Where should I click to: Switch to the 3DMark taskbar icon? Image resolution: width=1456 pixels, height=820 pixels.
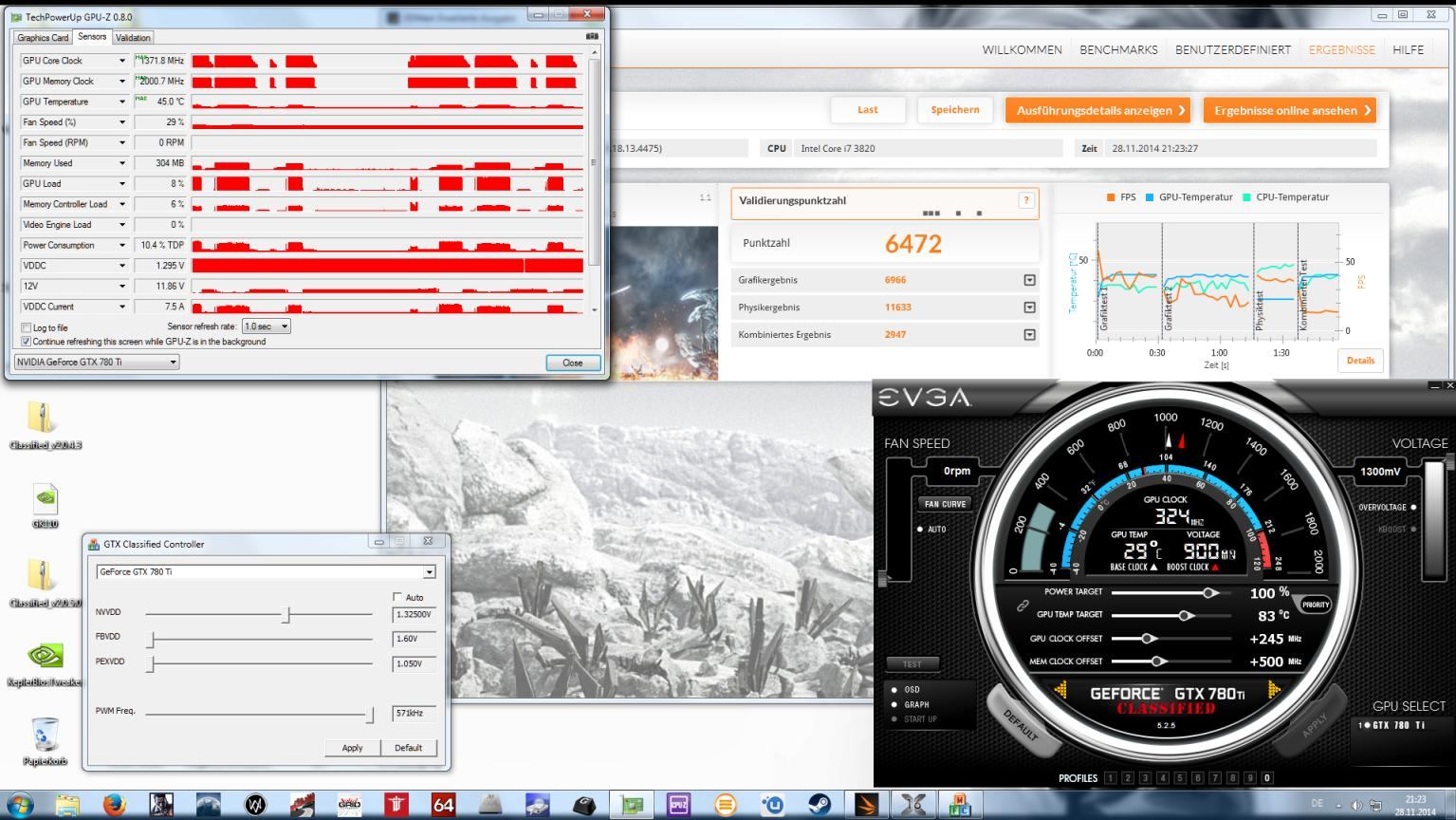[x=866, y=805]
